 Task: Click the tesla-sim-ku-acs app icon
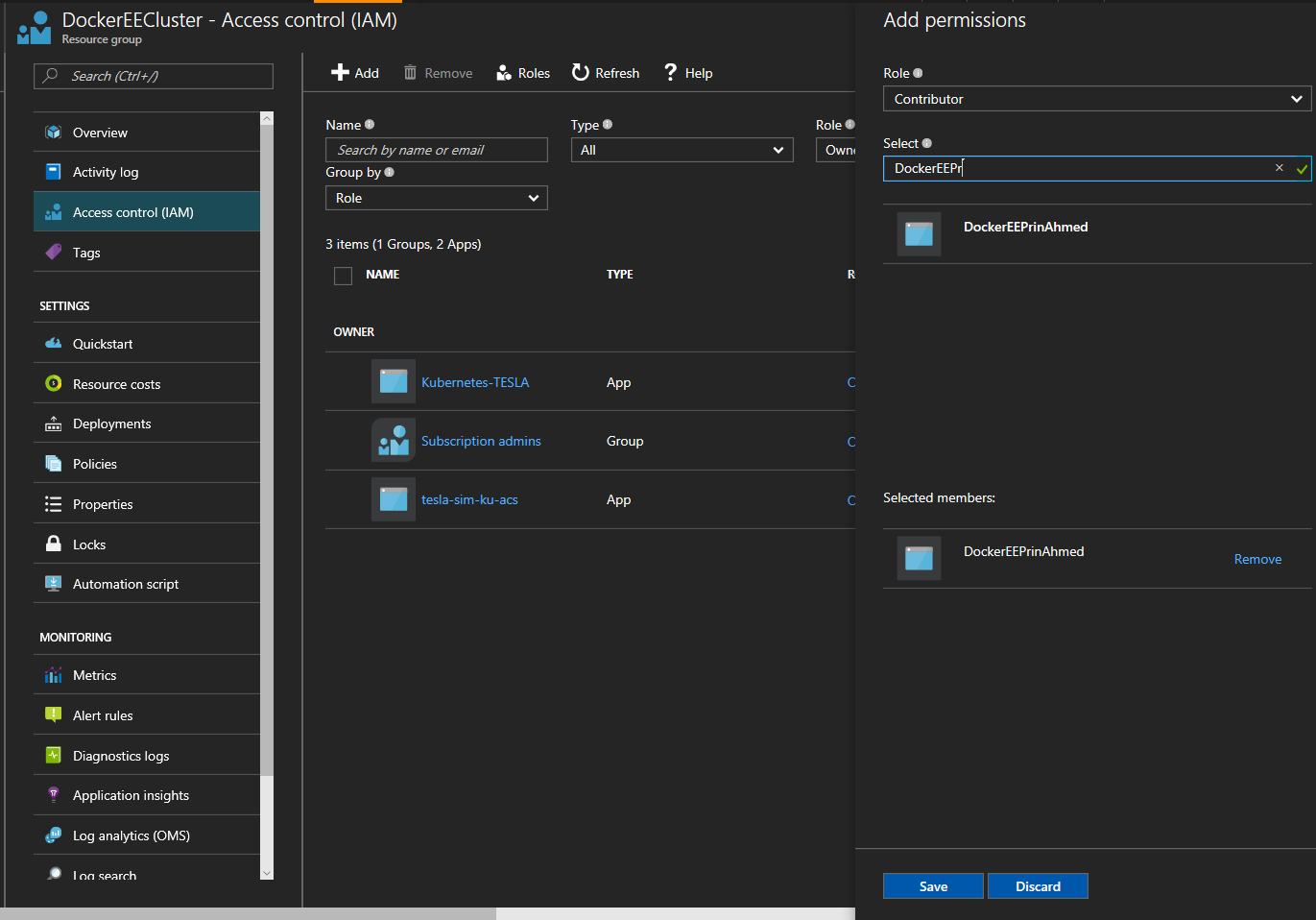(x=394, y=498)
